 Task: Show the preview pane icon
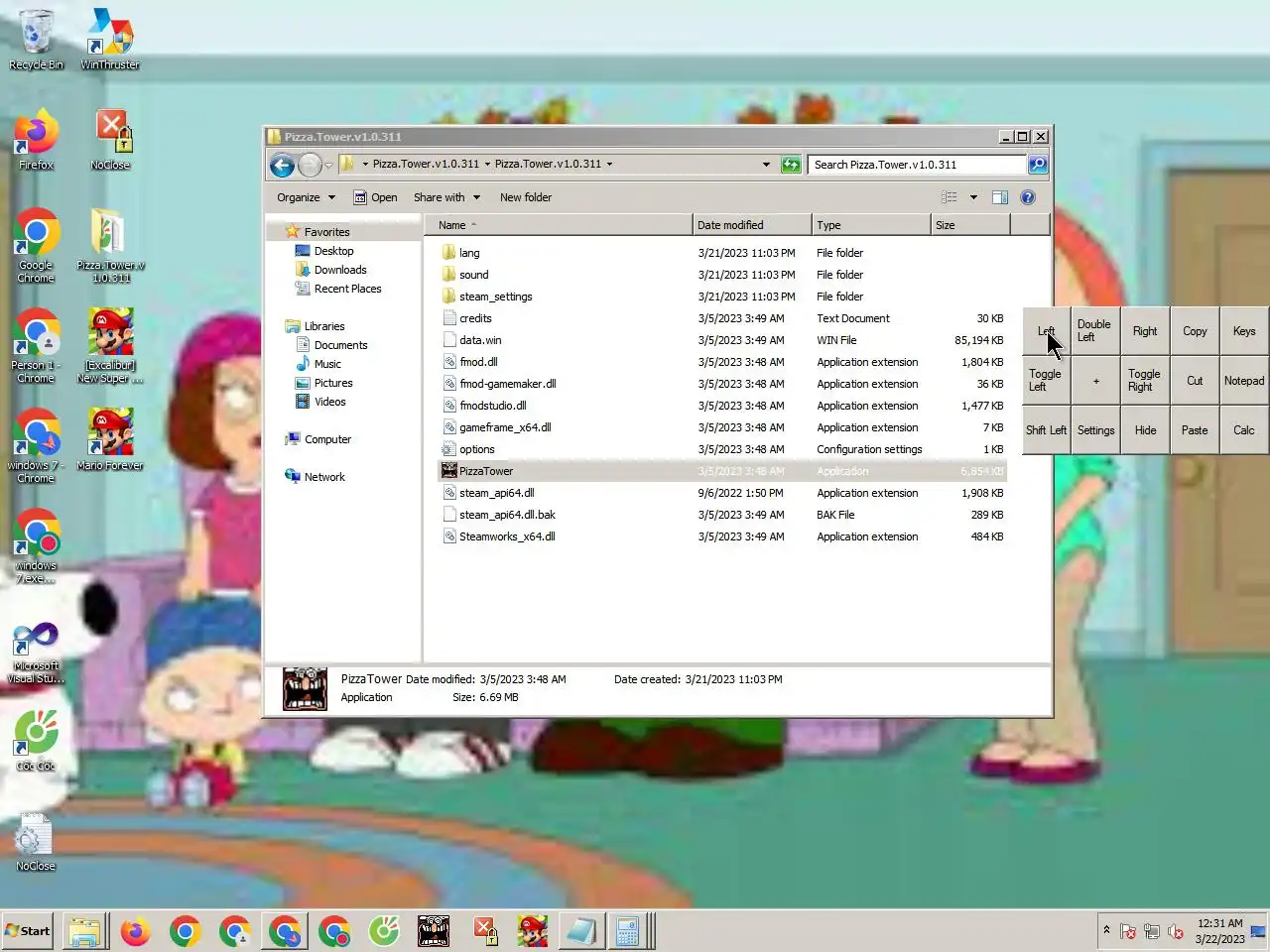coord(1000,197)
